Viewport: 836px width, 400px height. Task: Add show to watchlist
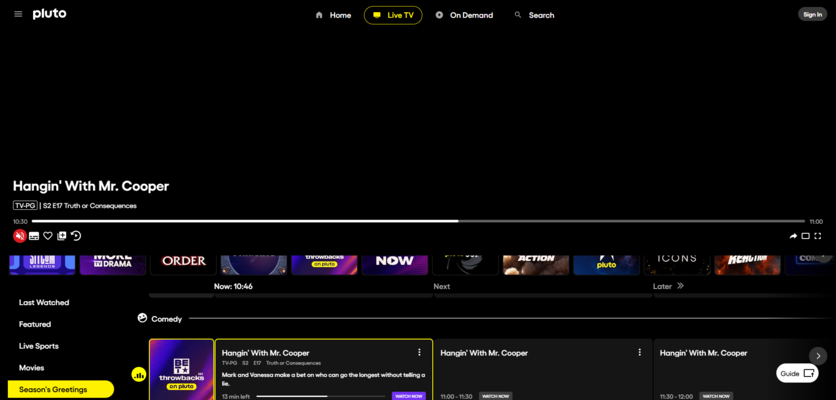click(x=62, y=236)
